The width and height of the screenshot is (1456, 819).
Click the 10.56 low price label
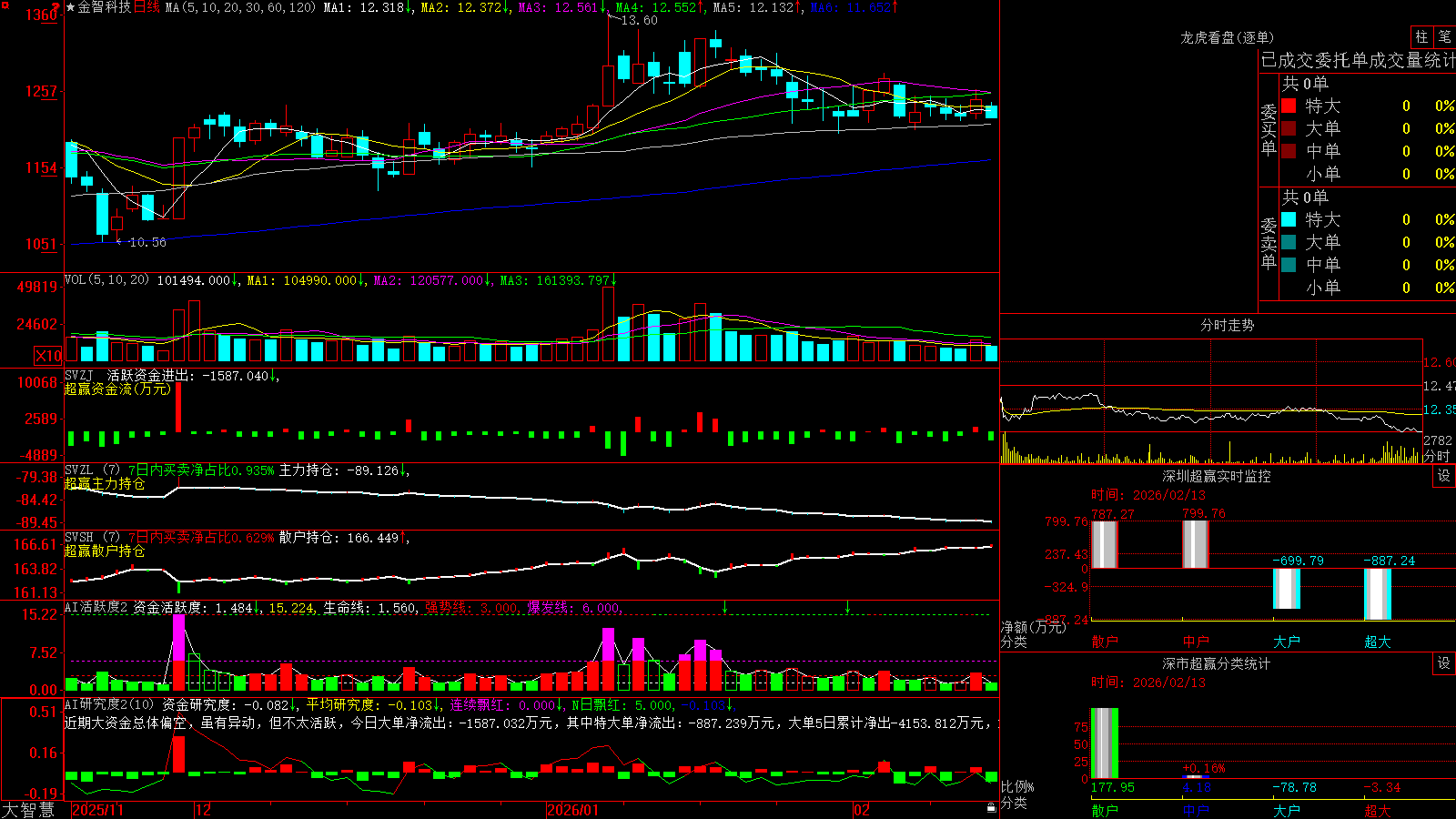[147, 242]
